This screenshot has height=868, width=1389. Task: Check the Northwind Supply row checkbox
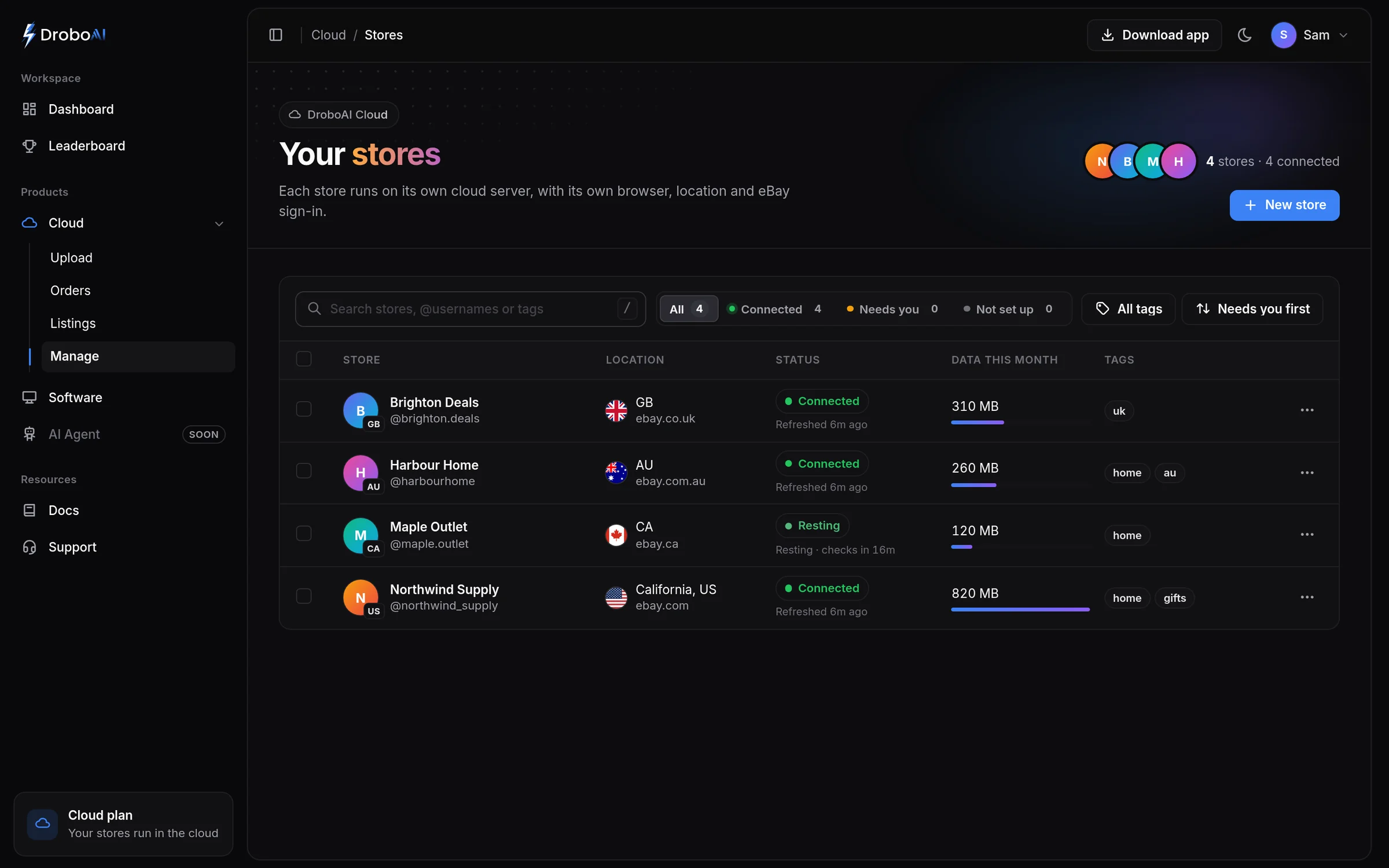[304, 596]
